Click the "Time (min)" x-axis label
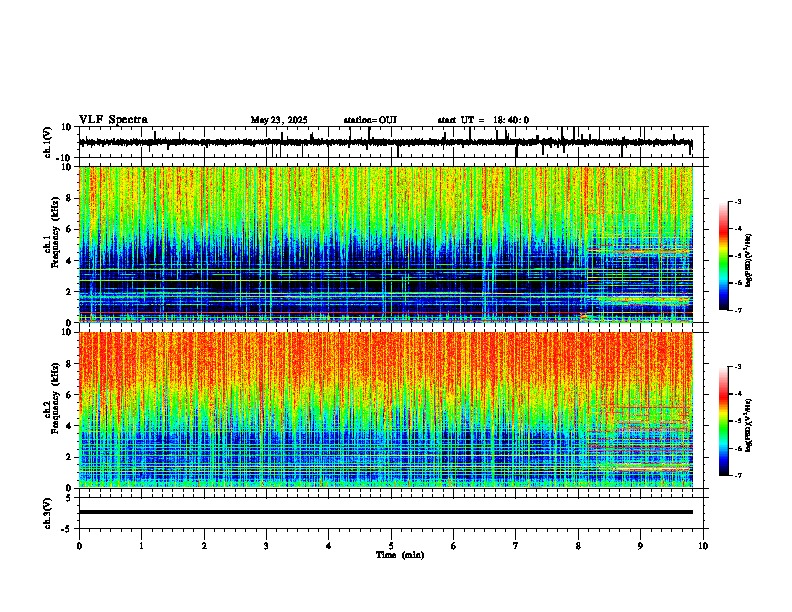Screen dimensions: 792x612 click(x=400, y=555)
